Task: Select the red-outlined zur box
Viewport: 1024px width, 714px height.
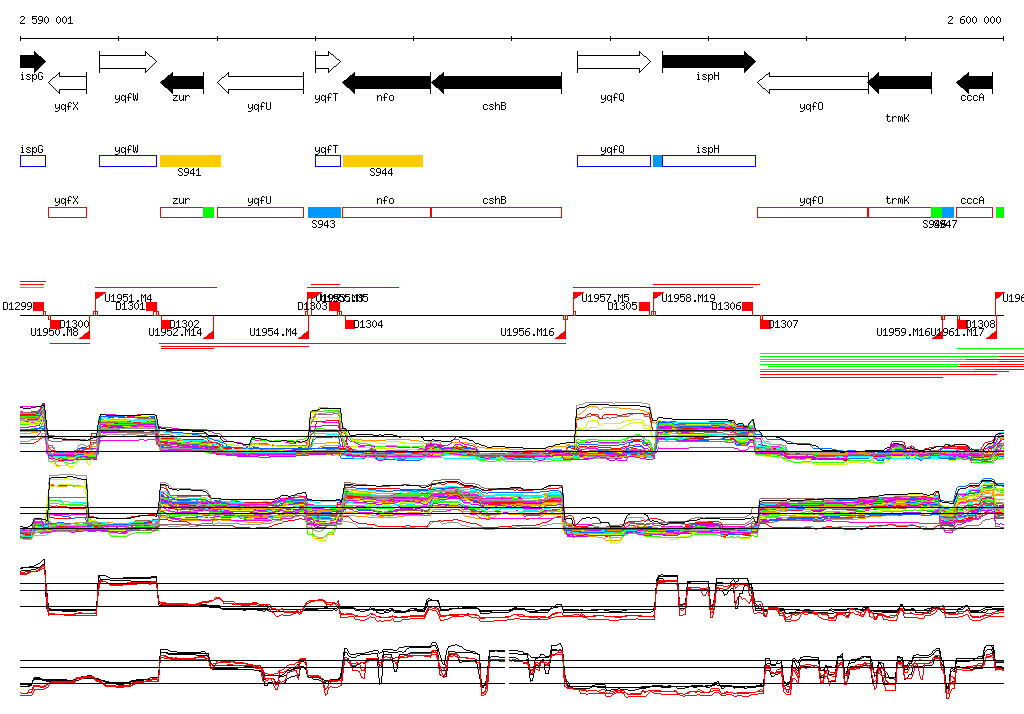Action: tap(182, 212)
